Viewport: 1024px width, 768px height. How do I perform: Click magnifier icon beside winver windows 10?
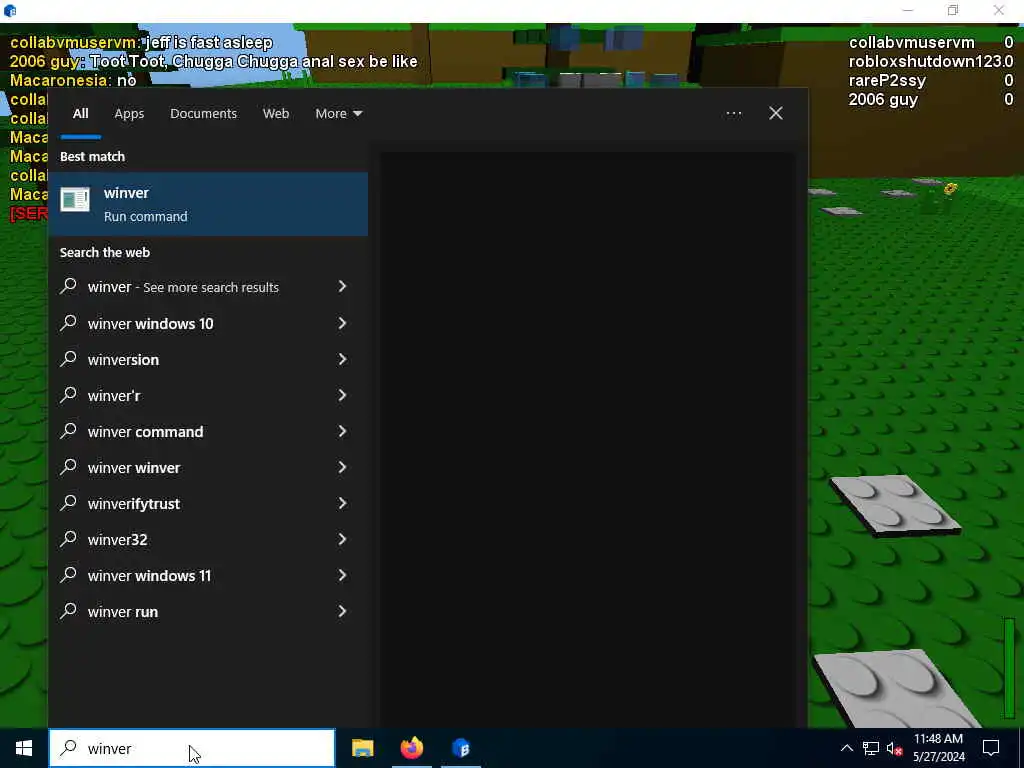[x=69, y=323]
